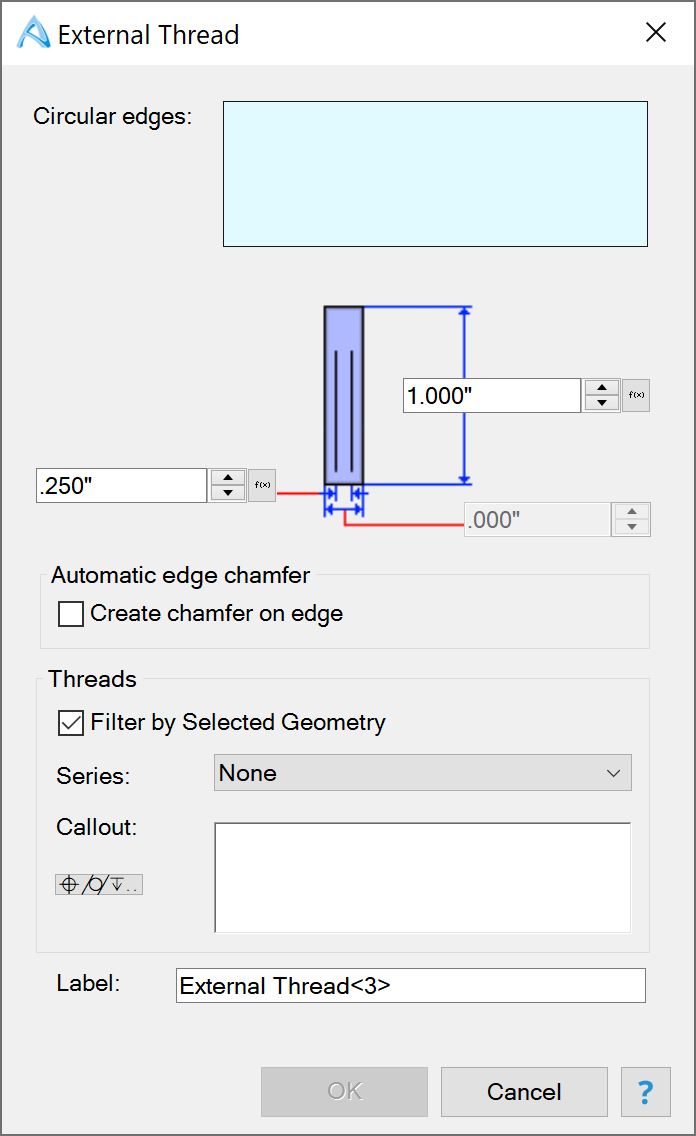
Task: Click inside the Circular edges selection box
Action: coord(435,174)
